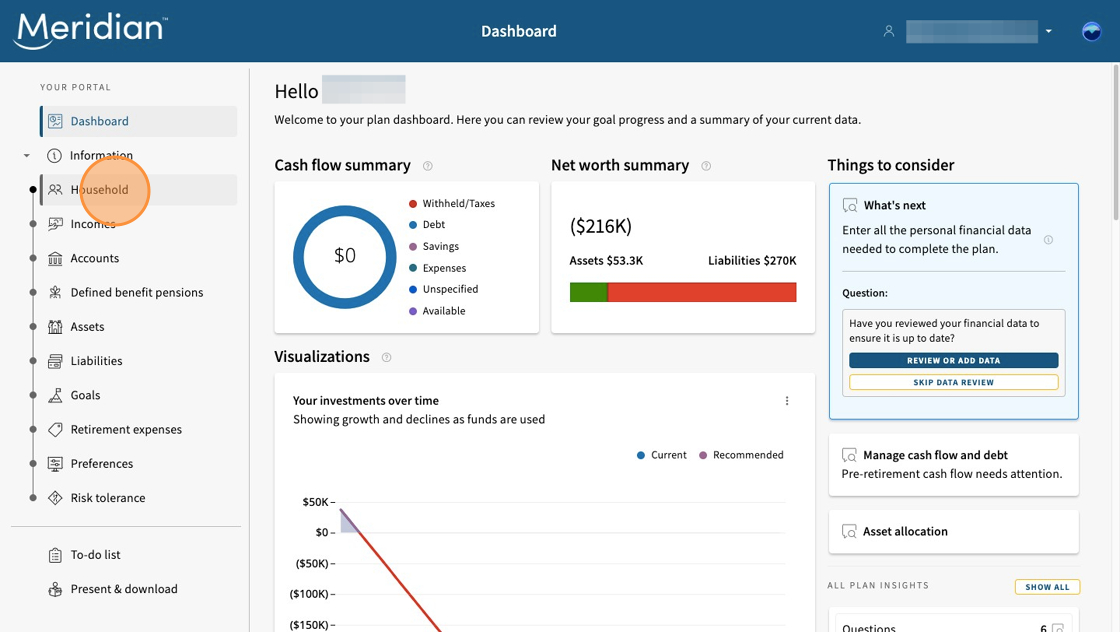Go to the Dashboard menu item
Viewport: 1120px width, 632px height.
point(139,121)
